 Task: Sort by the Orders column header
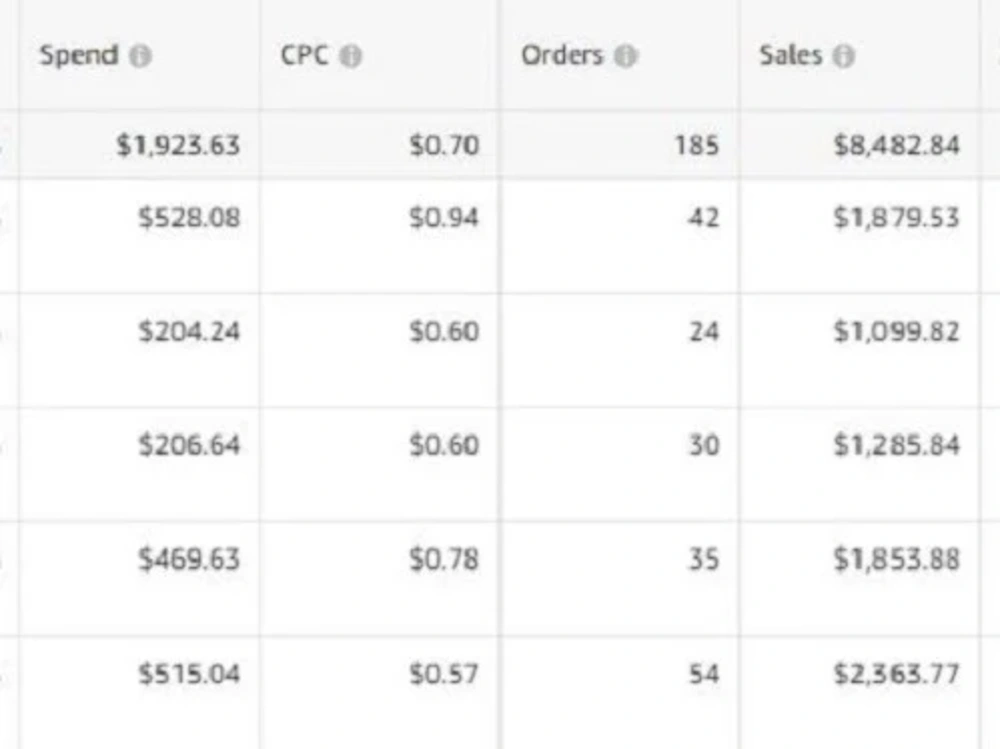[x=562, y=56]
